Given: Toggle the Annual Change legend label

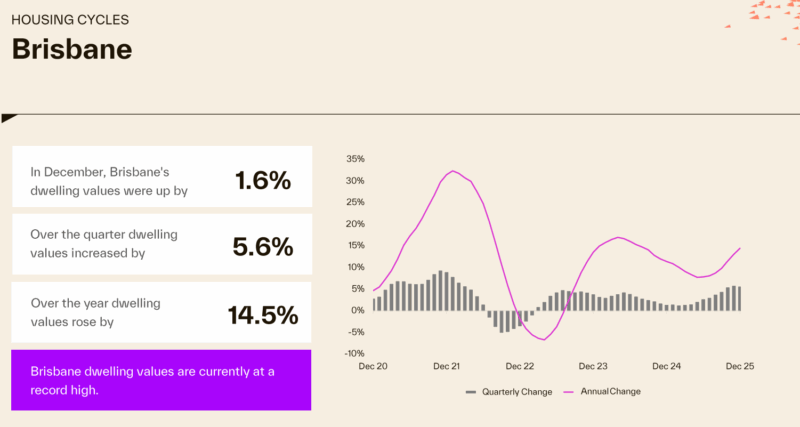Looking at the screenshot, I should pos(612,392).
